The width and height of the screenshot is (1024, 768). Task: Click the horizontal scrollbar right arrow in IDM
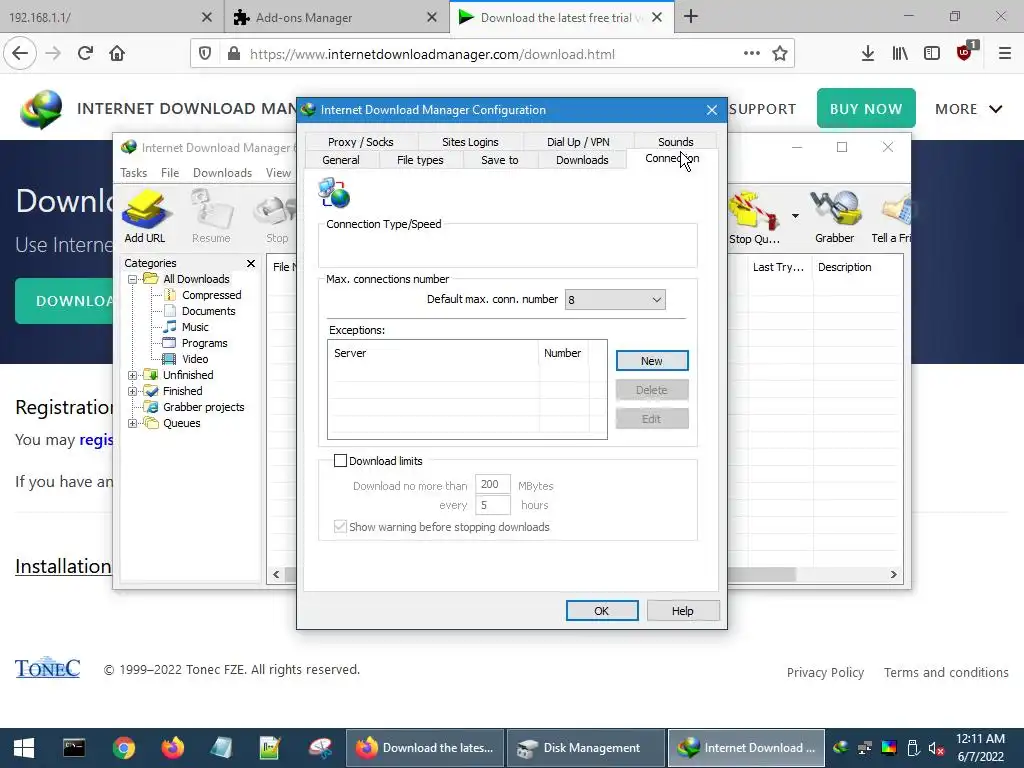point(893,575)
